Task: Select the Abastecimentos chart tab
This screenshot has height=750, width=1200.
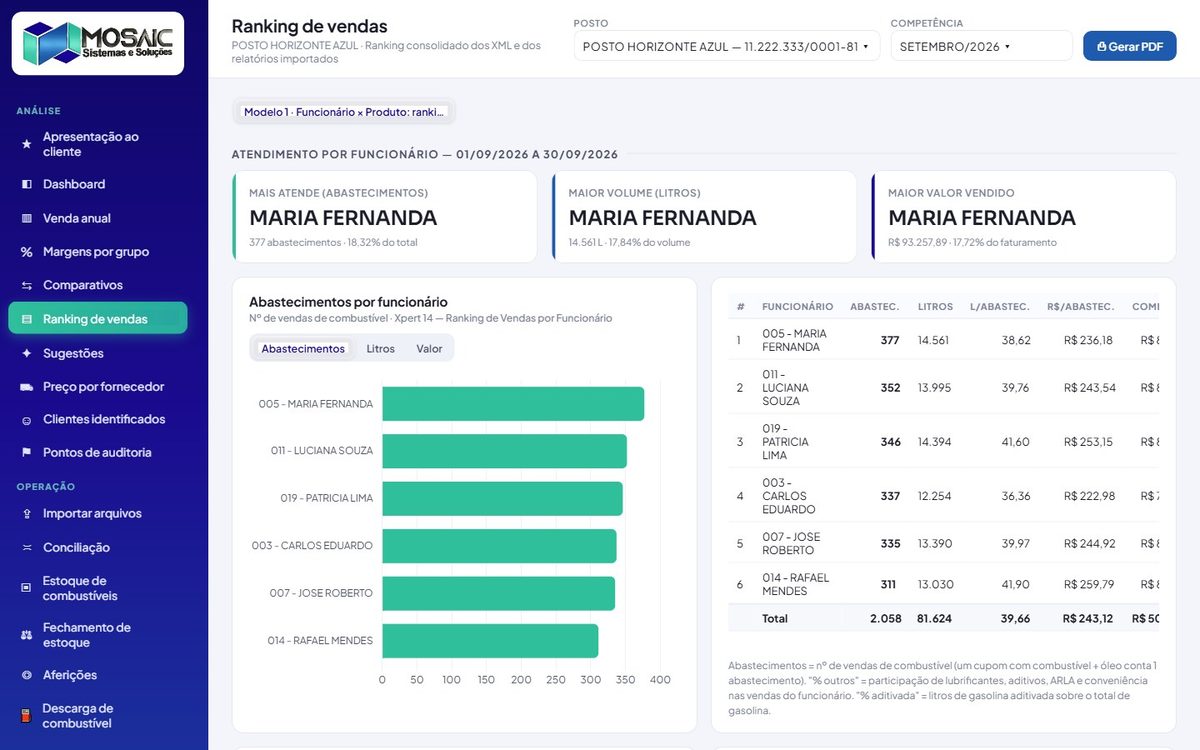Action: pyautogui.click(x=303, y=349)
